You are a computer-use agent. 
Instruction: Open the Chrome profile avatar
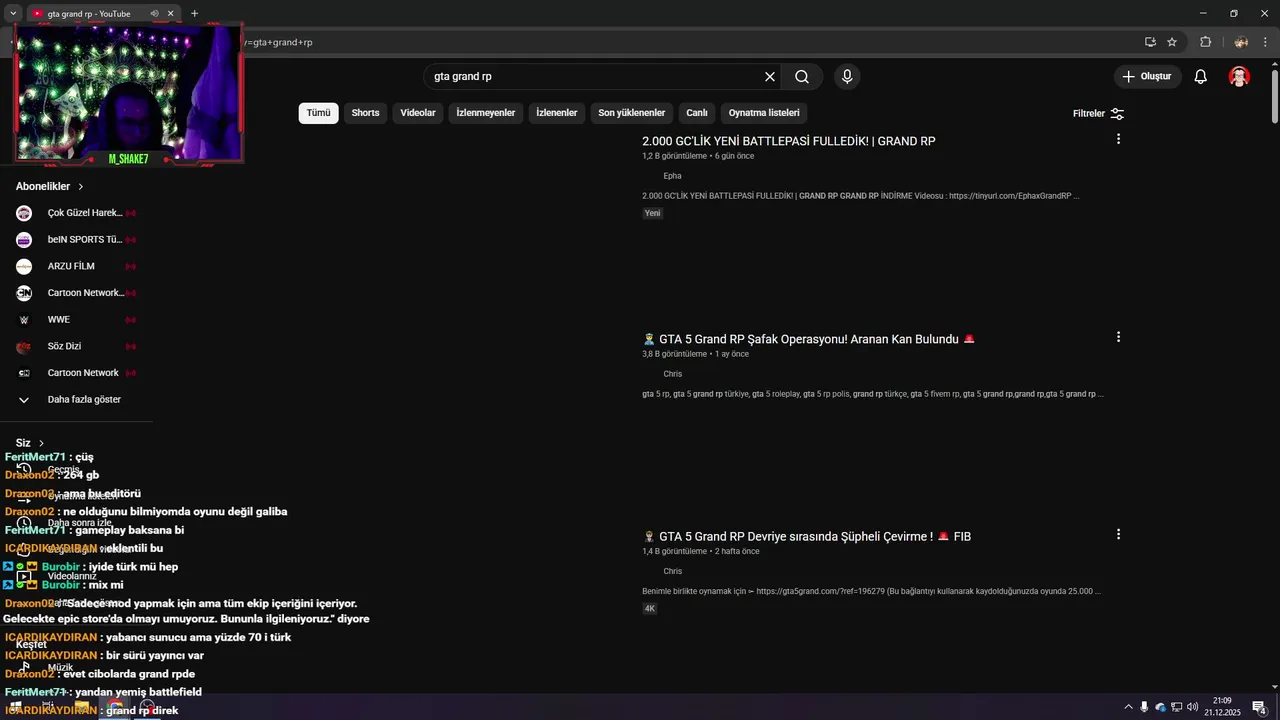(x=1241, y=42)
